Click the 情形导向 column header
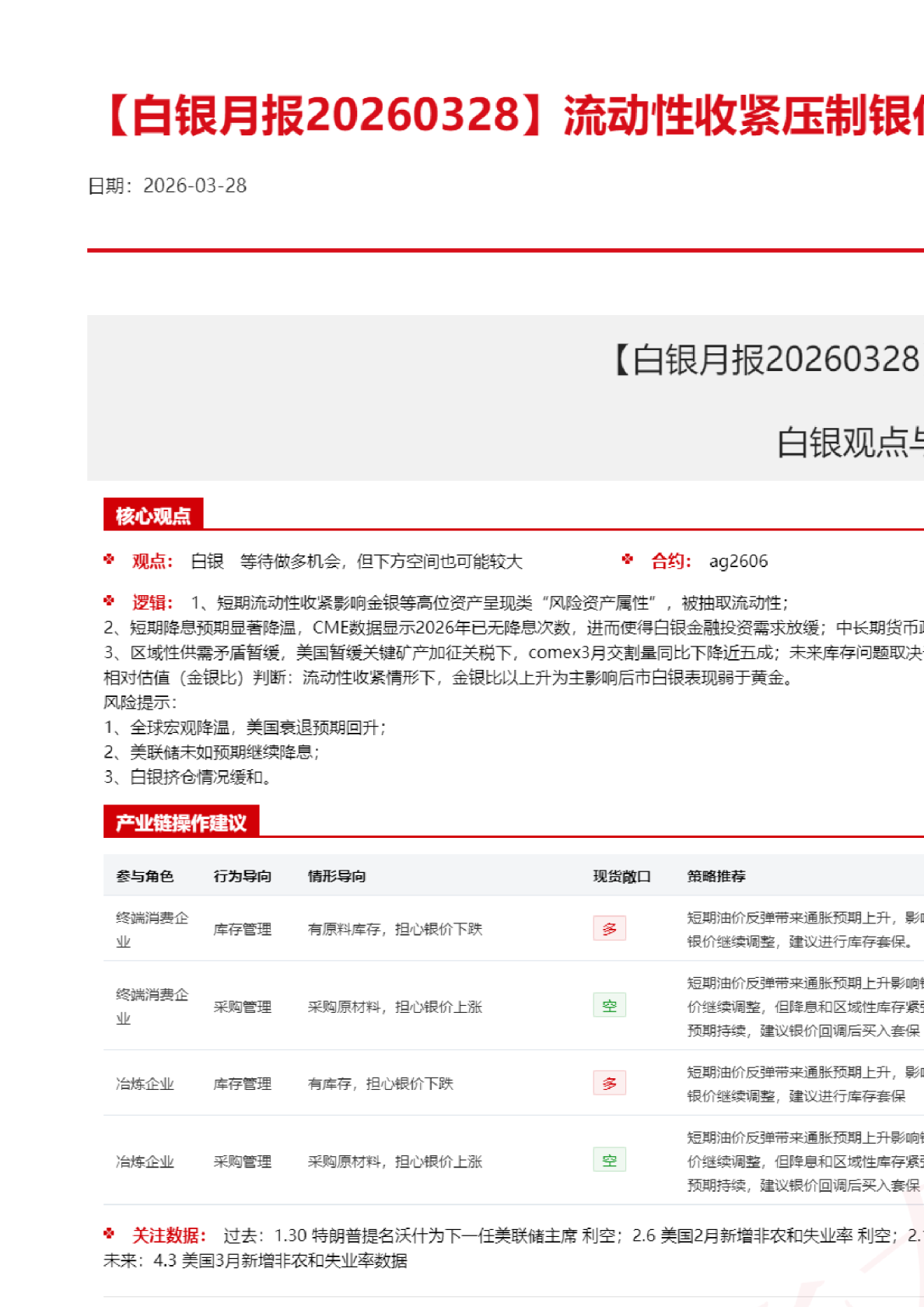This screenshot has height=1307, width=924. click(337, 877)
